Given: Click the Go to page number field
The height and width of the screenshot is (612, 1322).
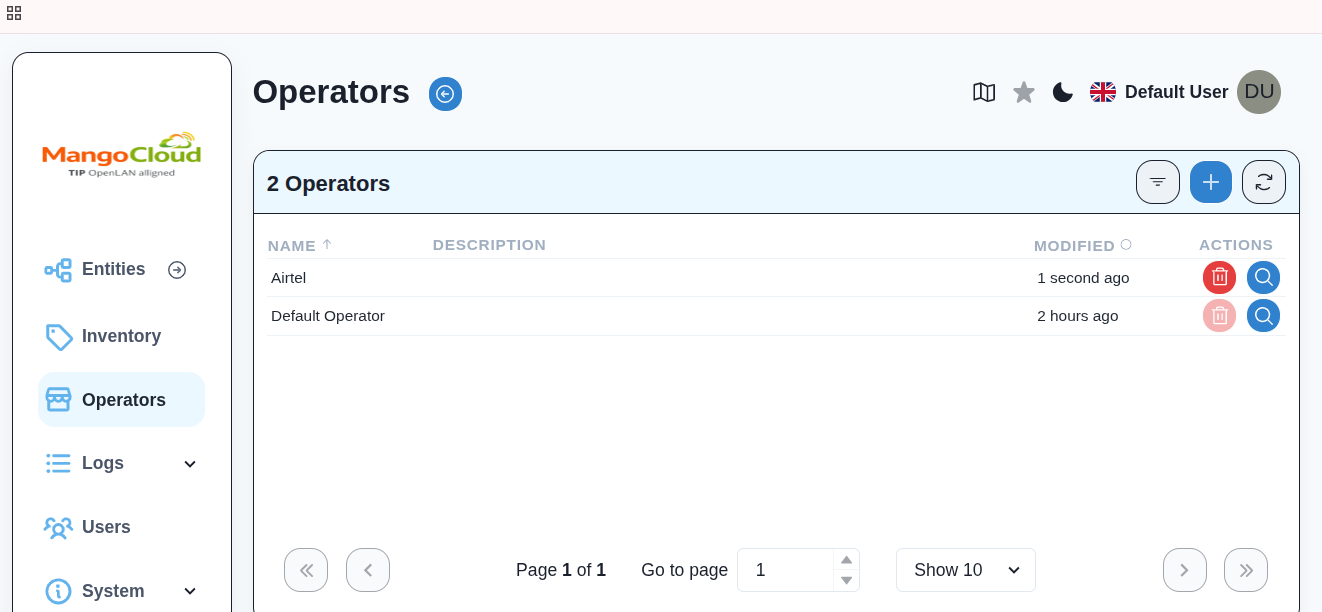Looking at the screenshot, I should [786, 570].
